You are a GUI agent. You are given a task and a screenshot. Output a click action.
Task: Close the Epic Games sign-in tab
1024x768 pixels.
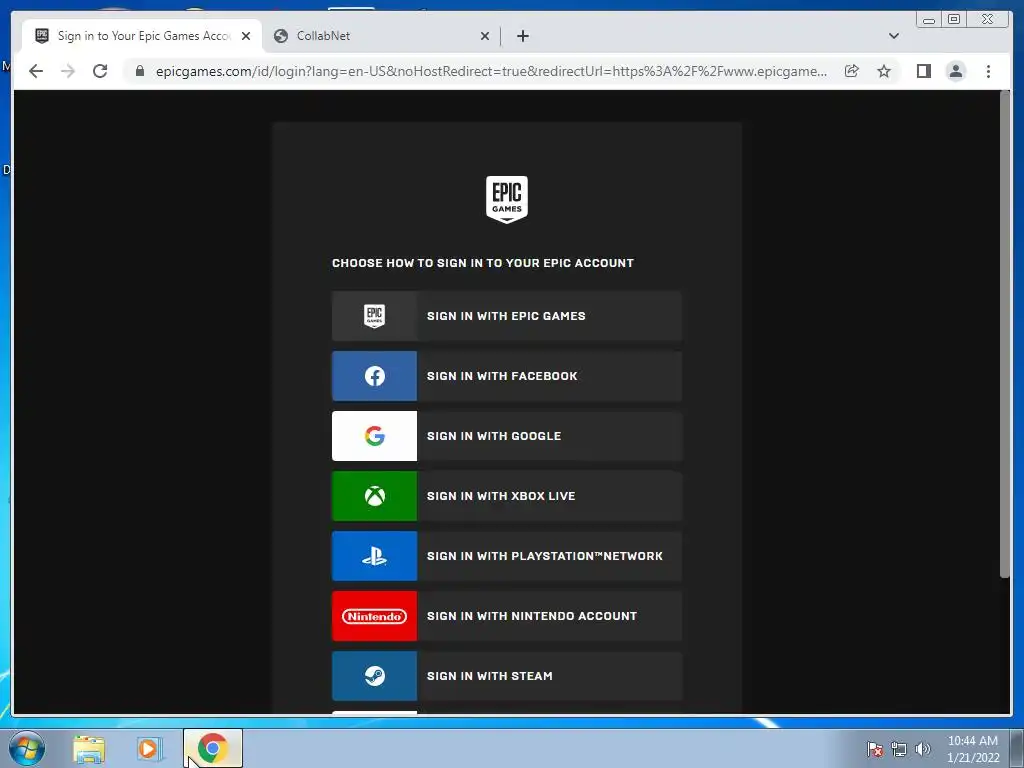tap(246, 36)
